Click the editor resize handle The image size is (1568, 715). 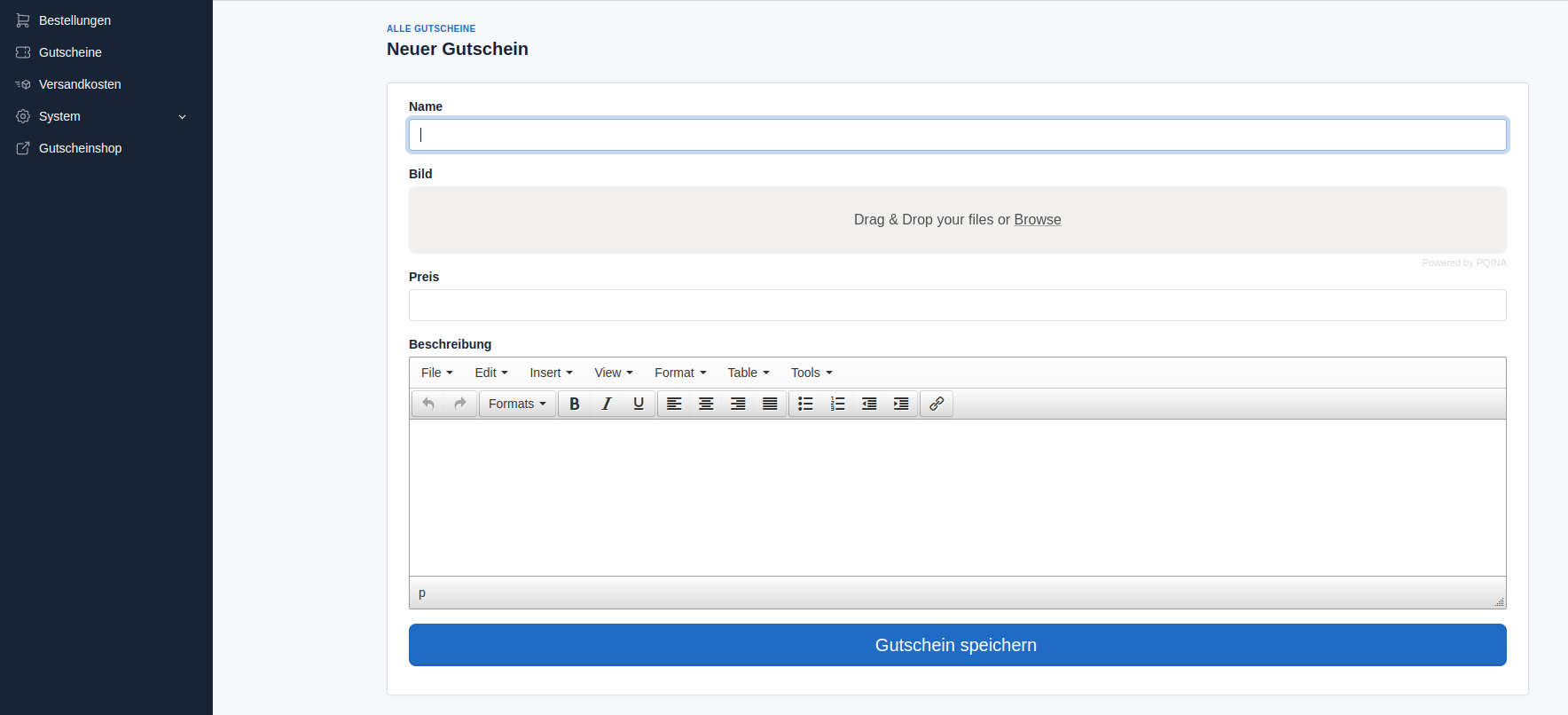1499,601
